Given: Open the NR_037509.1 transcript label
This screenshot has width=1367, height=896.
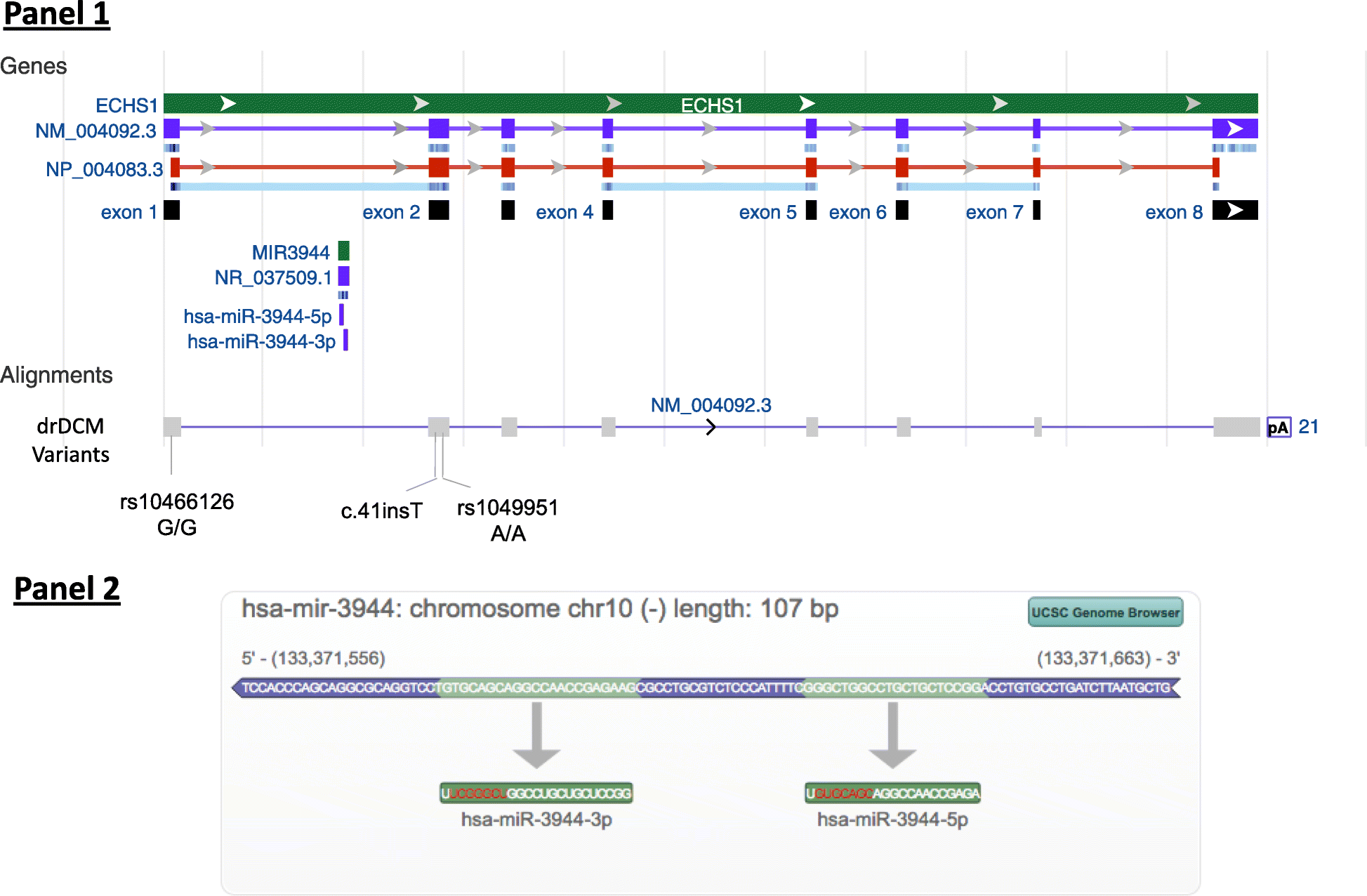Looking at the screenshot, I should click(x=273, y=277).
